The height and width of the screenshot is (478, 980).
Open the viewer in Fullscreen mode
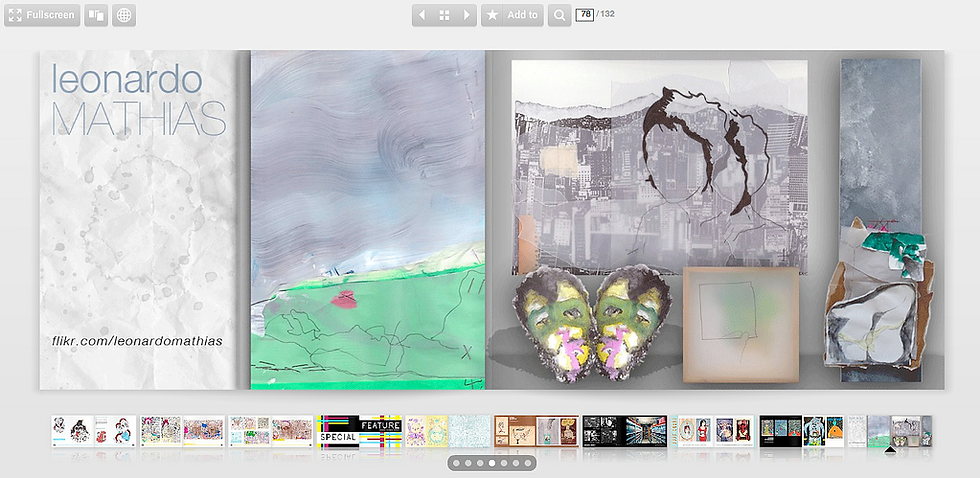click(x=42, y=15)
